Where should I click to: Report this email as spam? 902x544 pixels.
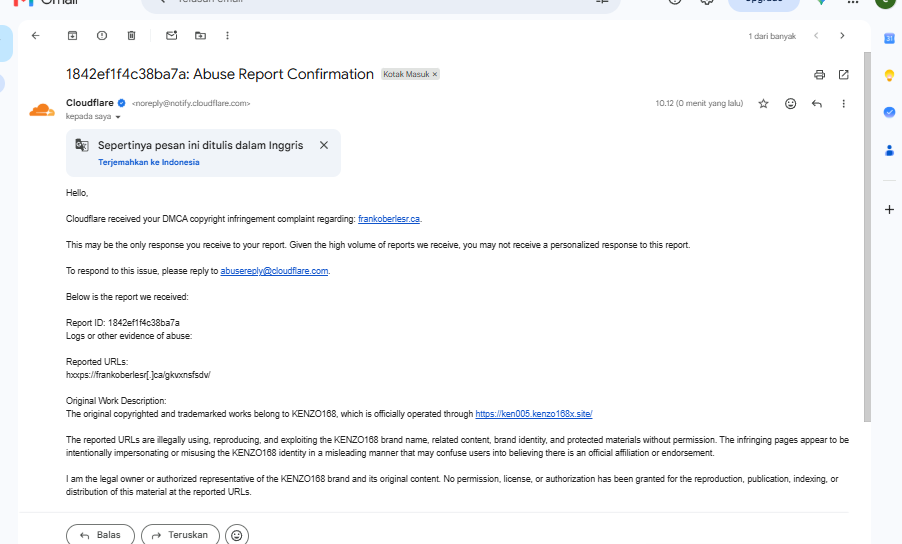tap(102, 36)
